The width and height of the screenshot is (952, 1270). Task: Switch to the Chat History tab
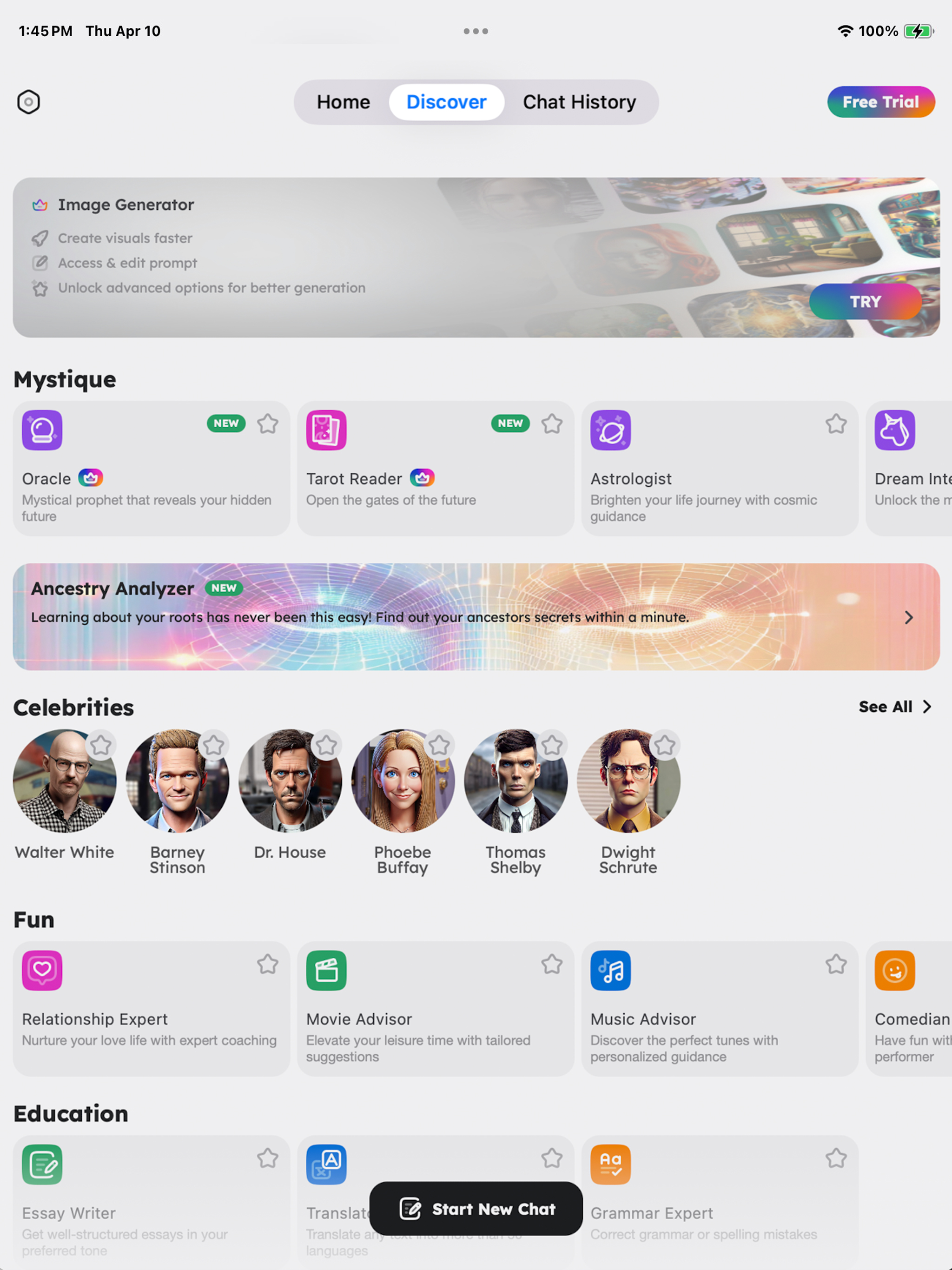[579, 102]
